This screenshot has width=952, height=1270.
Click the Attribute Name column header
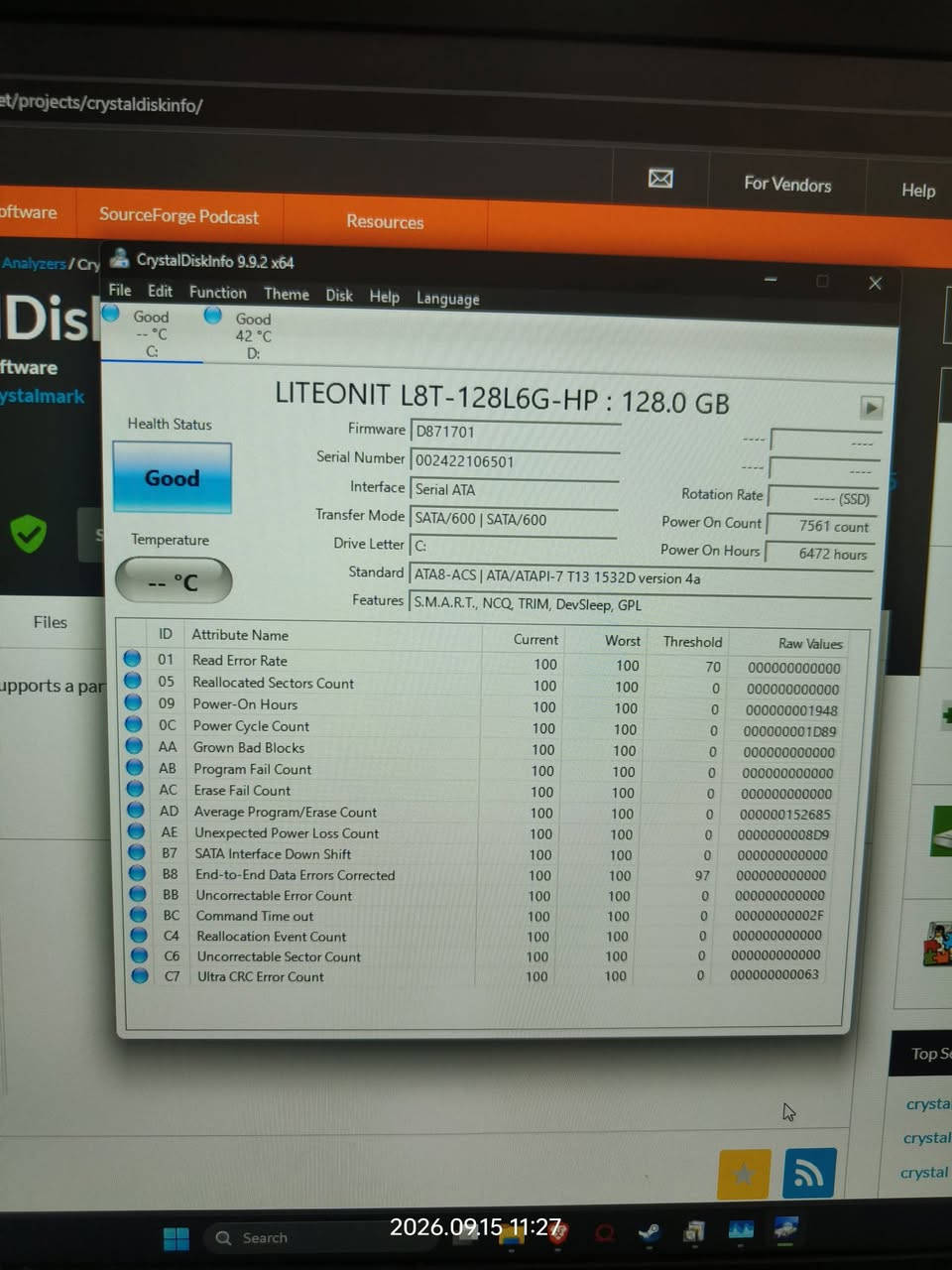click(x=240, y=635)
